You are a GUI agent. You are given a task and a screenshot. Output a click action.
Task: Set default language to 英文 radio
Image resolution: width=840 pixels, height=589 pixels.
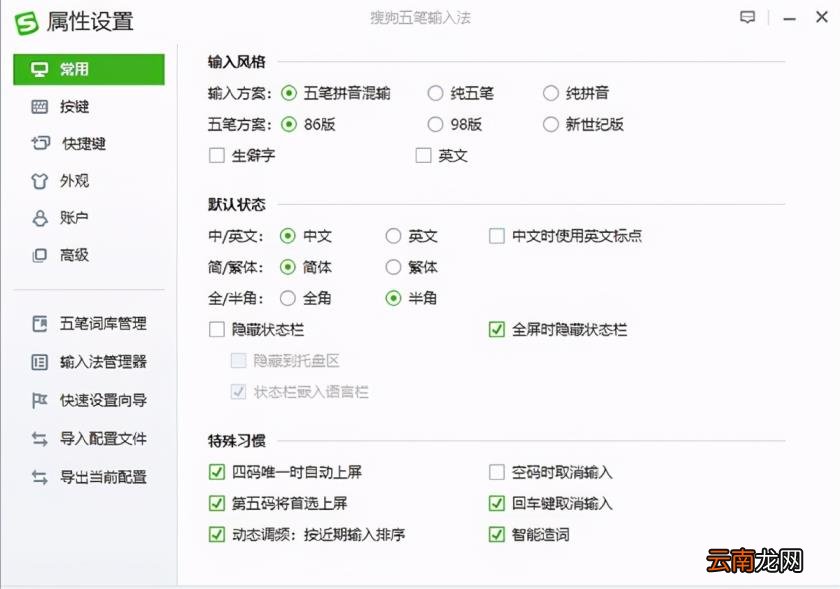(393, 236)
